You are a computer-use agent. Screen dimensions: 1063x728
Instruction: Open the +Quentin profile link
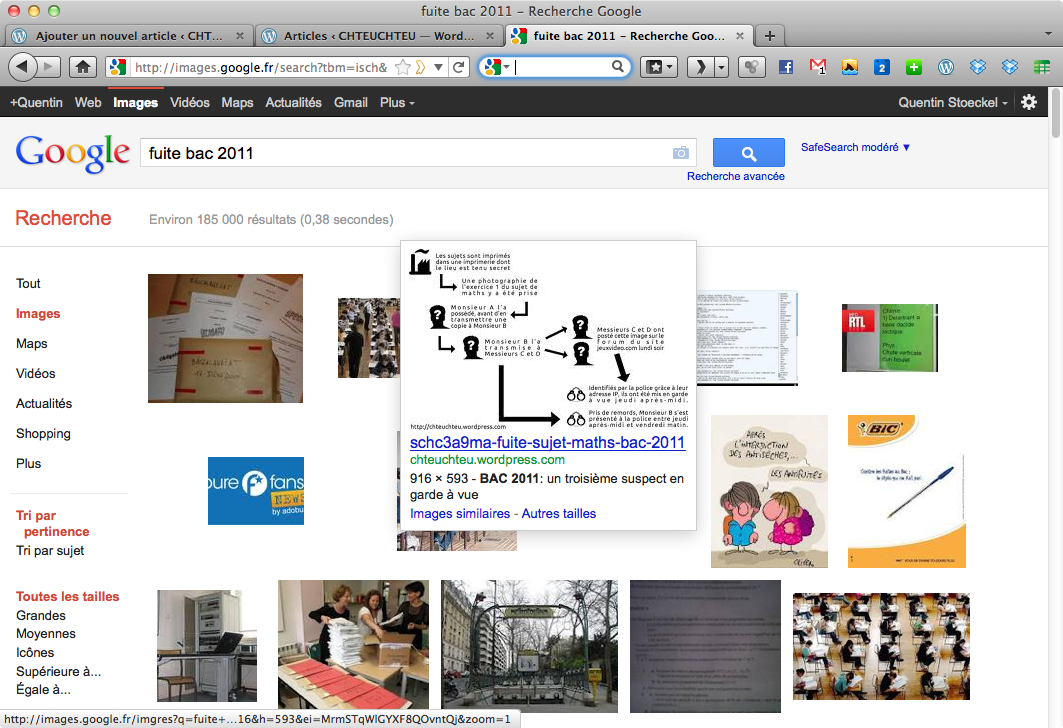pyautogui.click(x=36, y=102)
